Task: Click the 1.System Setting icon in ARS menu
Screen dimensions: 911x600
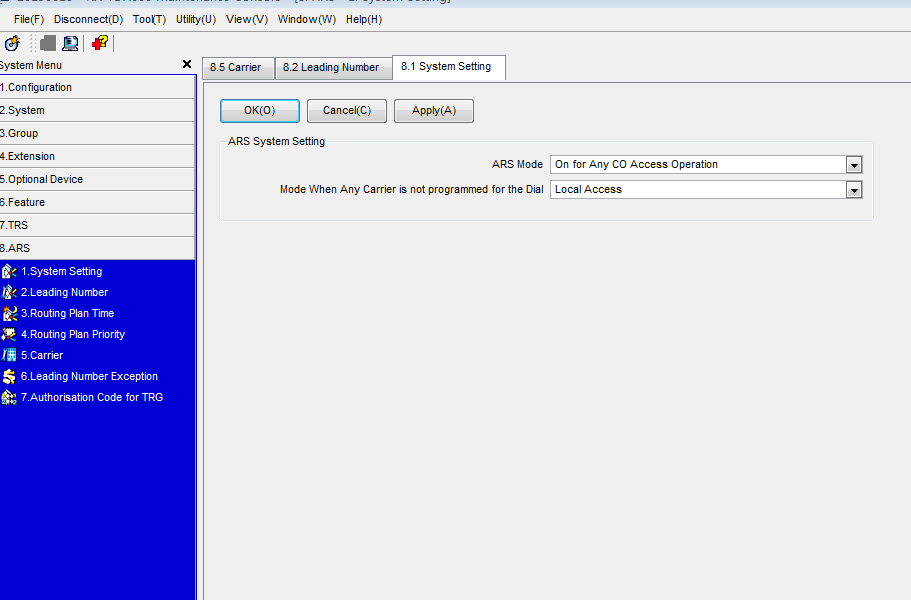Action: (9, 271)
